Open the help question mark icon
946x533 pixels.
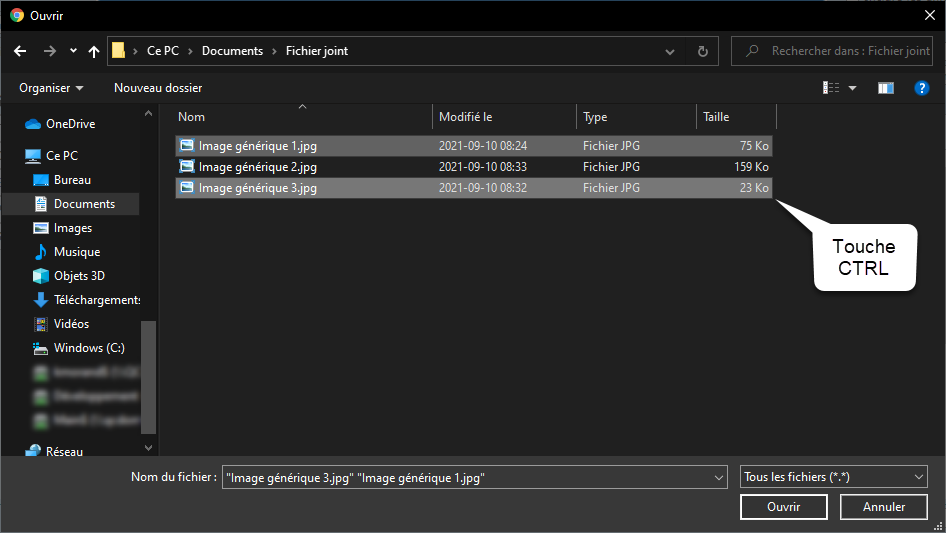922,88
